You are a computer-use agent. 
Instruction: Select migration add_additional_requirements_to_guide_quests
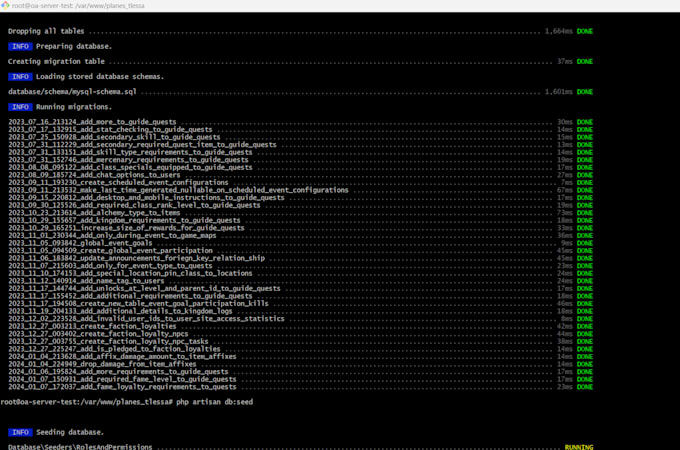pyautogui.click(x=130, y=297)
